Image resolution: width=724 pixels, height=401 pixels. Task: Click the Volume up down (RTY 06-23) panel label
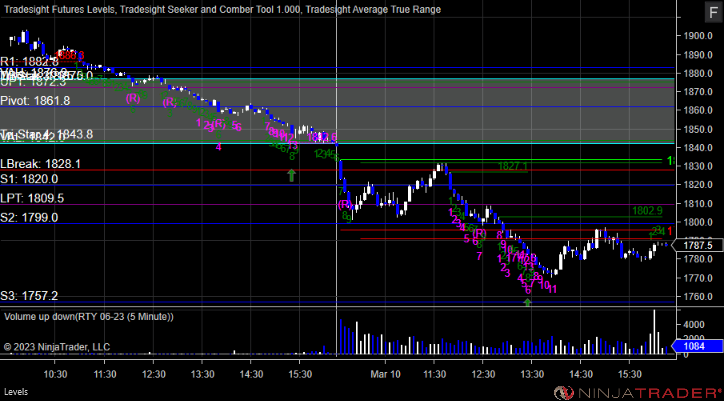pyautogui.click(x=89, y=316)
